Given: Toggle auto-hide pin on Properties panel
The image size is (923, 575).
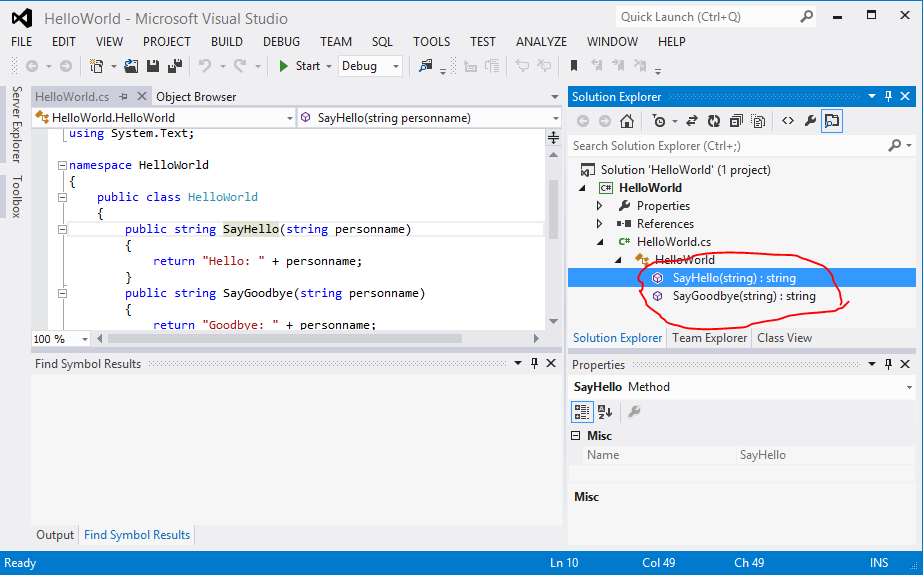Looking at the screenshot, I should pos(888,364).
